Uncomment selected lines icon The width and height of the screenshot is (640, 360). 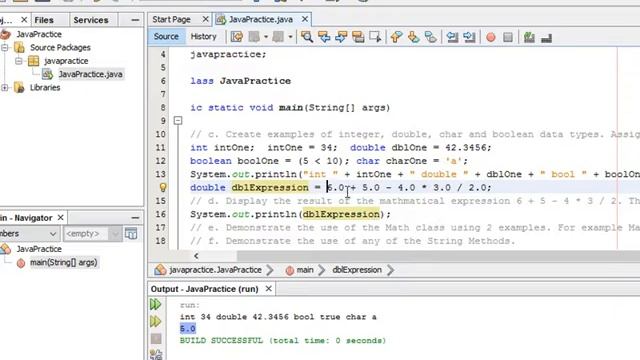(x=546, y=38)
